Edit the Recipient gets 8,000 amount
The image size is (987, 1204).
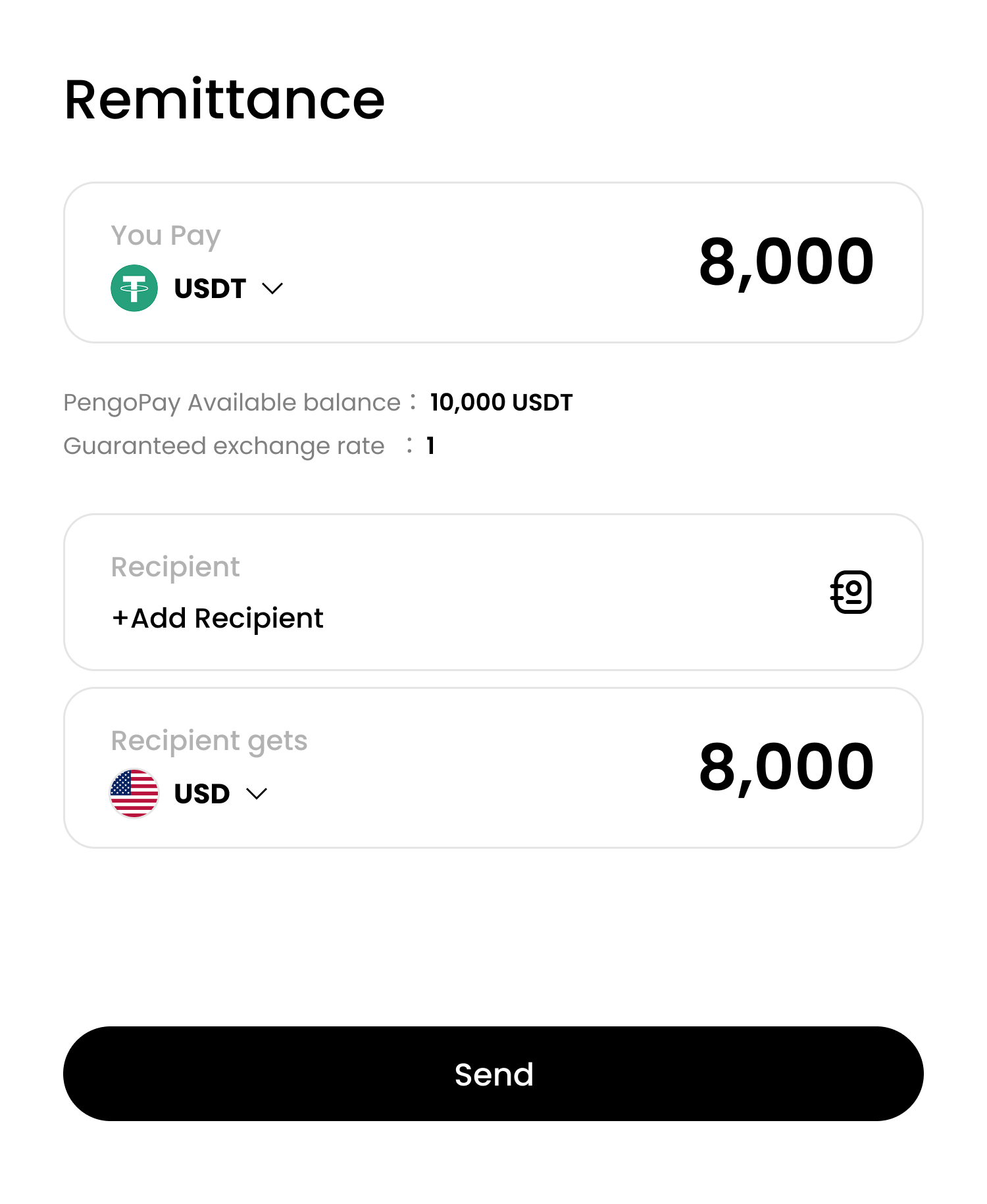(x=786, y=767)
